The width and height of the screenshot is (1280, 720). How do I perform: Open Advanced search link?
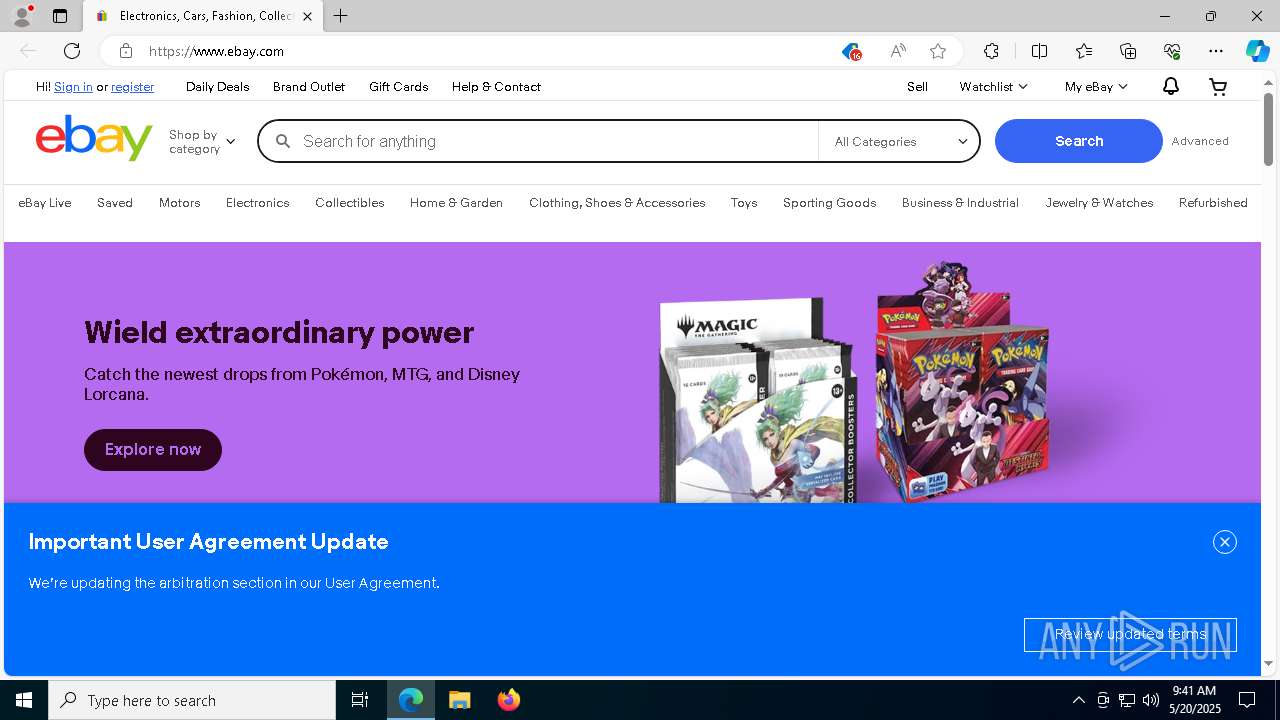point(1200,141)
